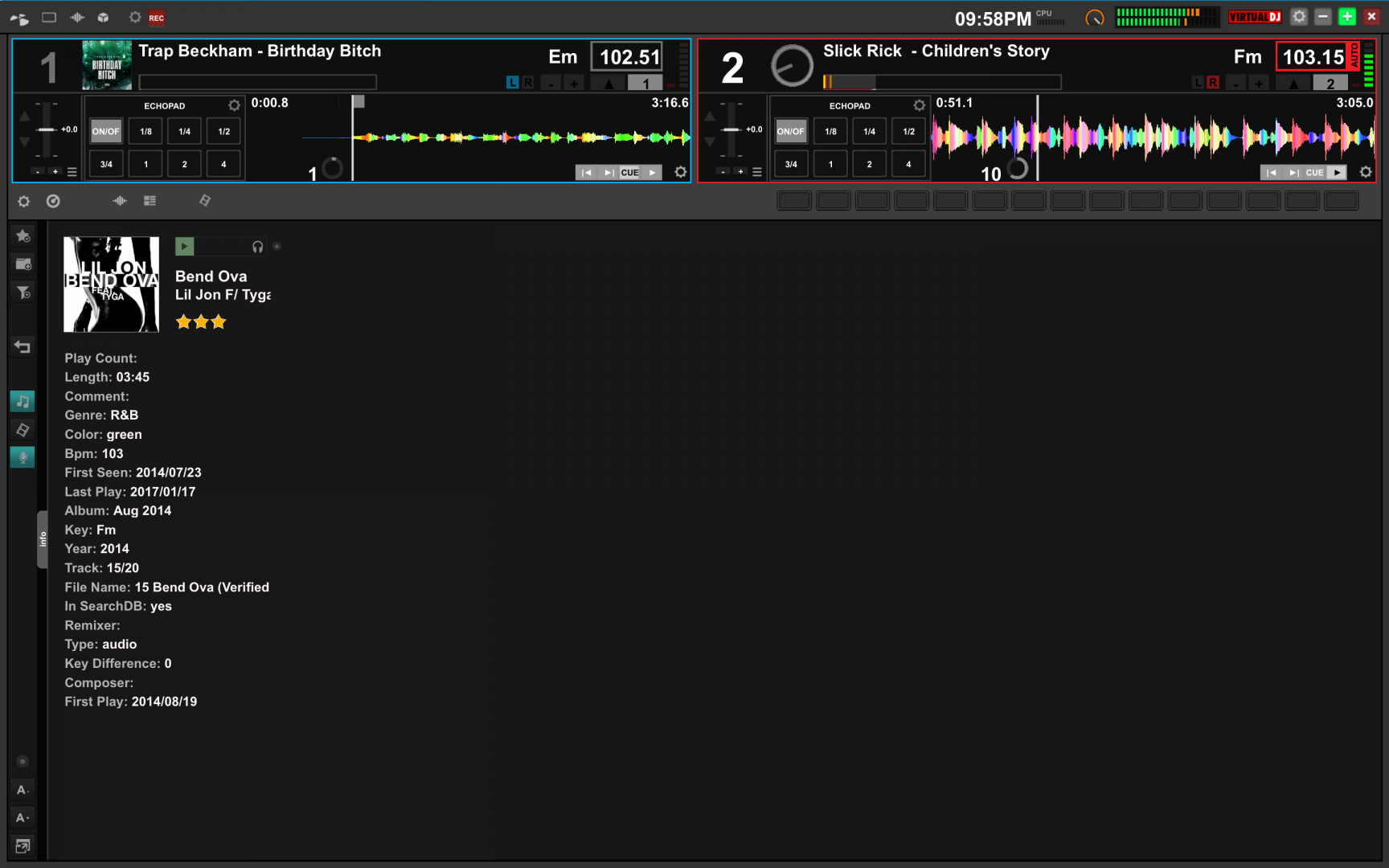Image resolution: width=1389 pixels, height=868 pixels.
Task: Click headphone prelisten icon for Bend Ova
Action: pos(257,247)
